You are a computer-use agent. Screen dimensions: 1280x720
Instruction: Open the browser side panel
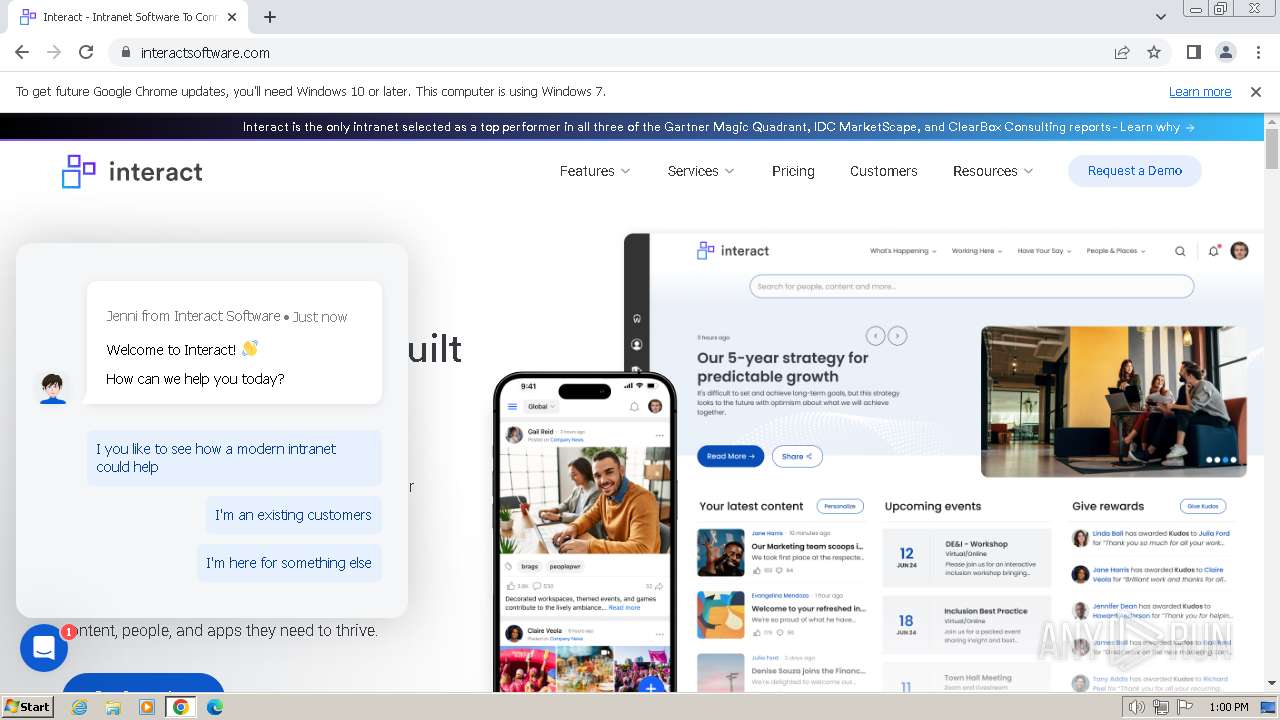[x=1193, y=52]
